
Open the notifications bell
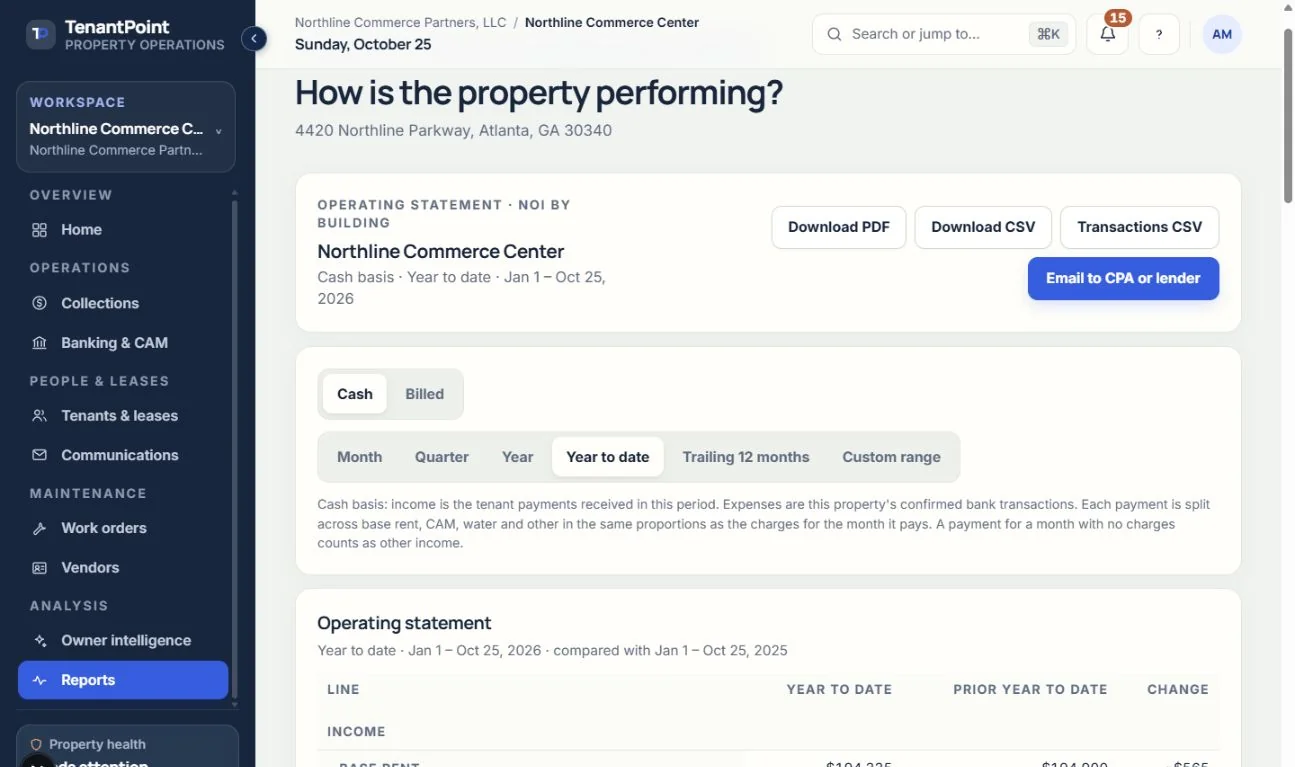coord(1107,34)
